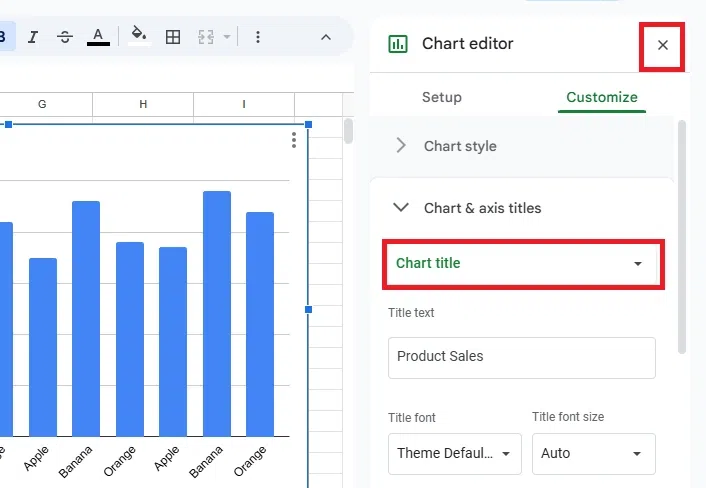
Task: Select the Customize tab
Action: (601, 97)
